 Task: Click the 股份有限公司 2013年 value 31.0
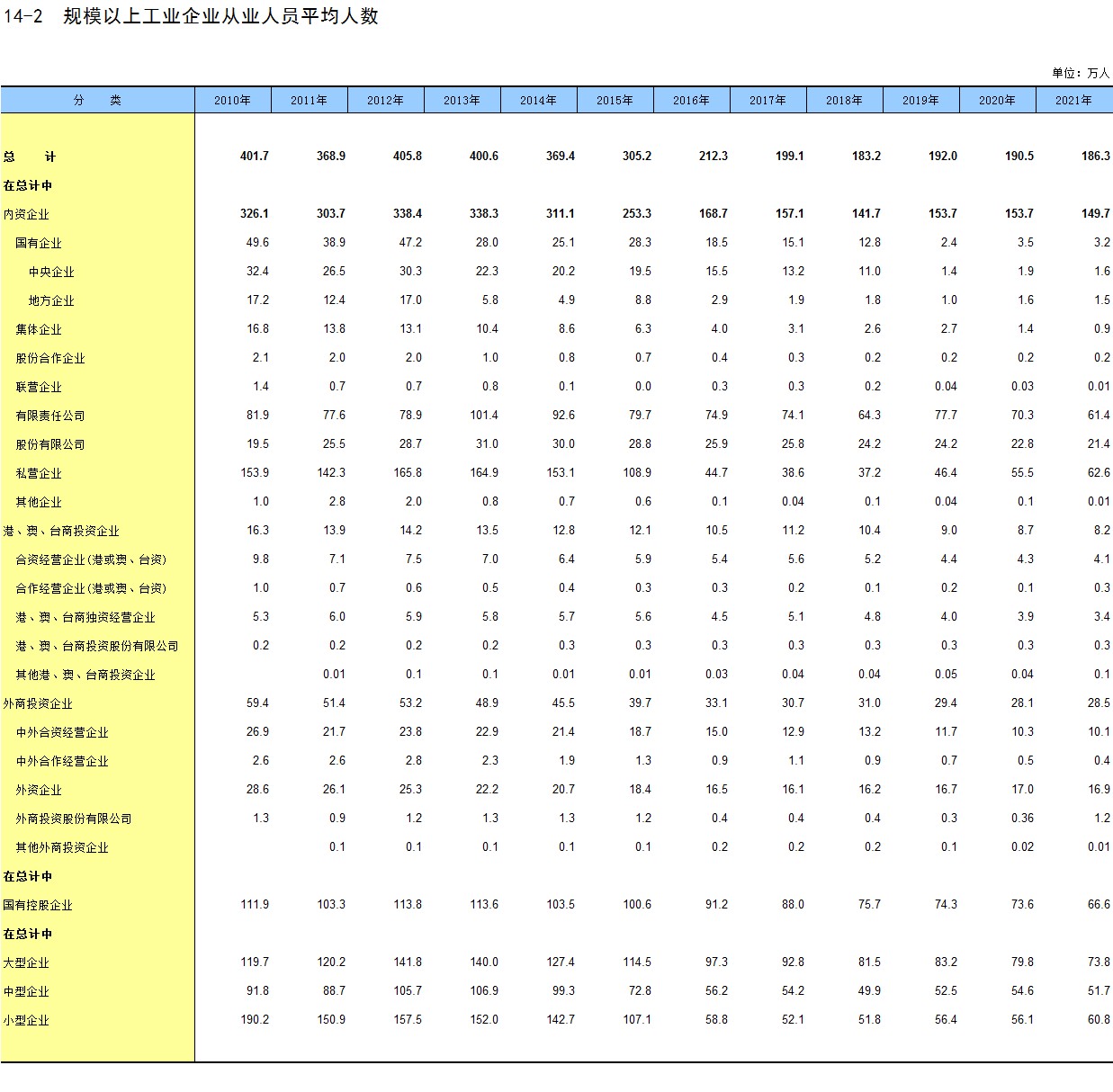(487, 443)
